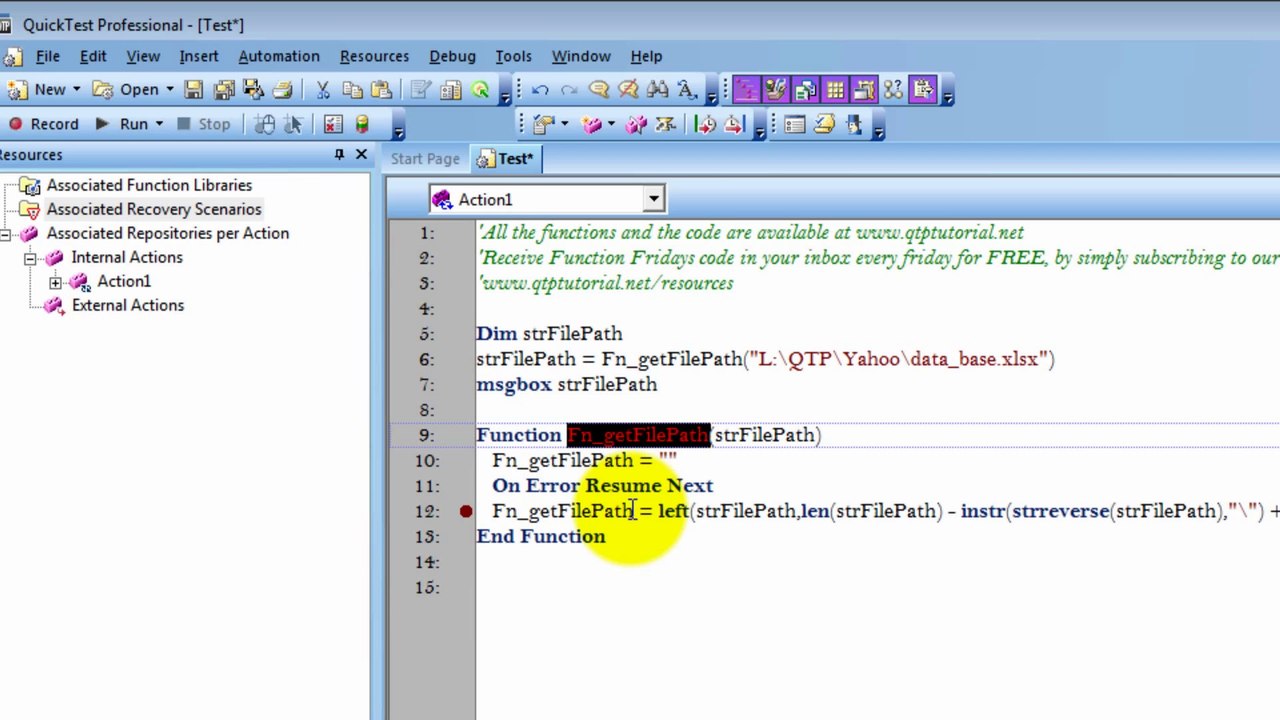Toggle the last highlighted clipboard pane button
Screen dimensions: 1280x720
point(922,90)
